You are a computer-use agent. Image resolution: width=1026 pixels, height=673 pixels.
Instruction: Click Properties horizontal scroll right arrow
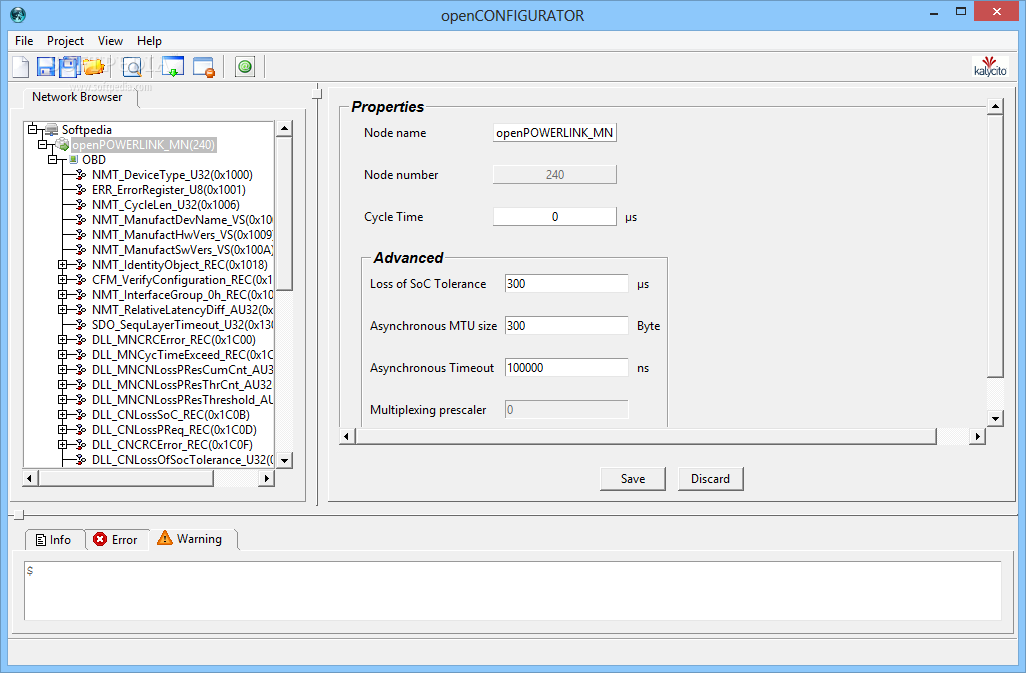click(x=978, y=436)
